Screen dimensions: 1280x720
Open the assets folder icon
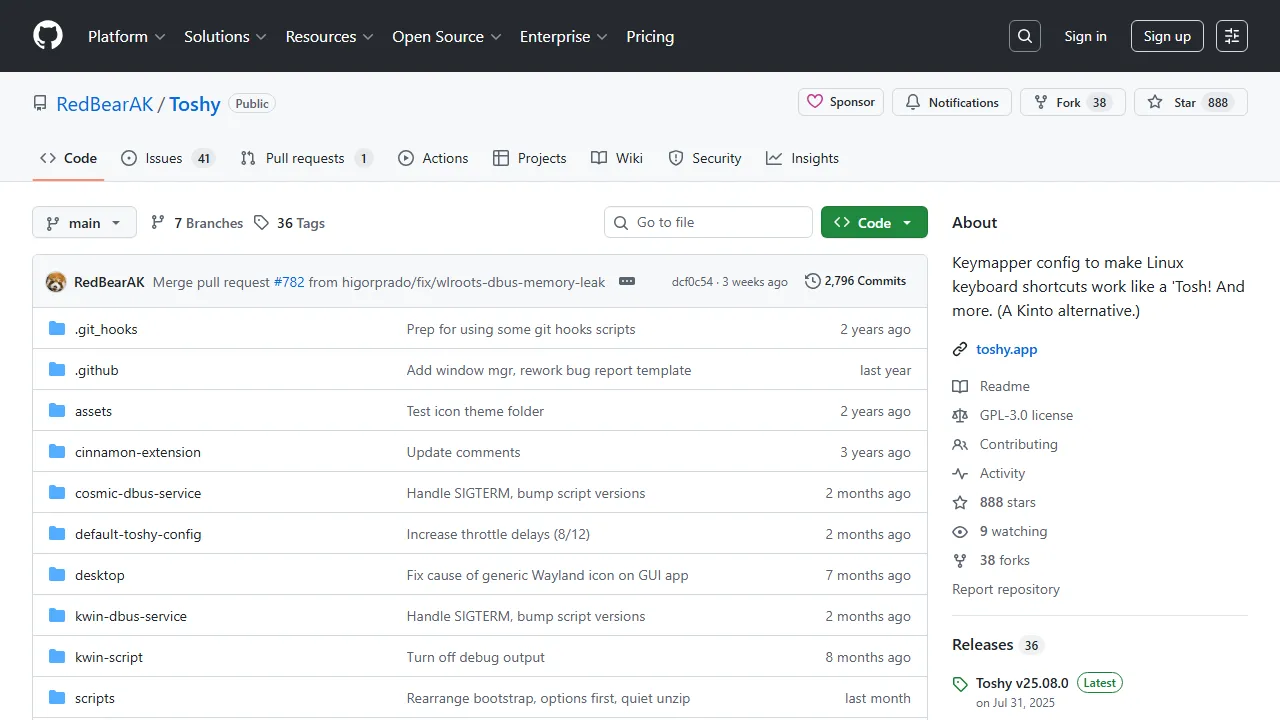pyautogui.click(x=57, y=410)
